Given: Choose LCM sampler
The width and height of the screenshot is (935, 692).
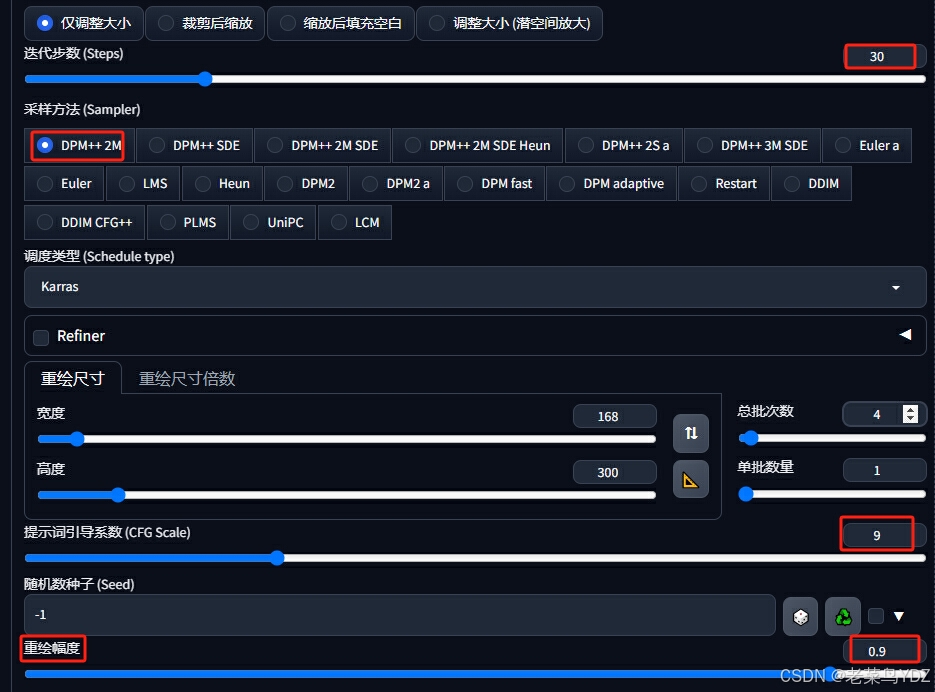Looking at the screenshot, I should (x=355, y=223).
